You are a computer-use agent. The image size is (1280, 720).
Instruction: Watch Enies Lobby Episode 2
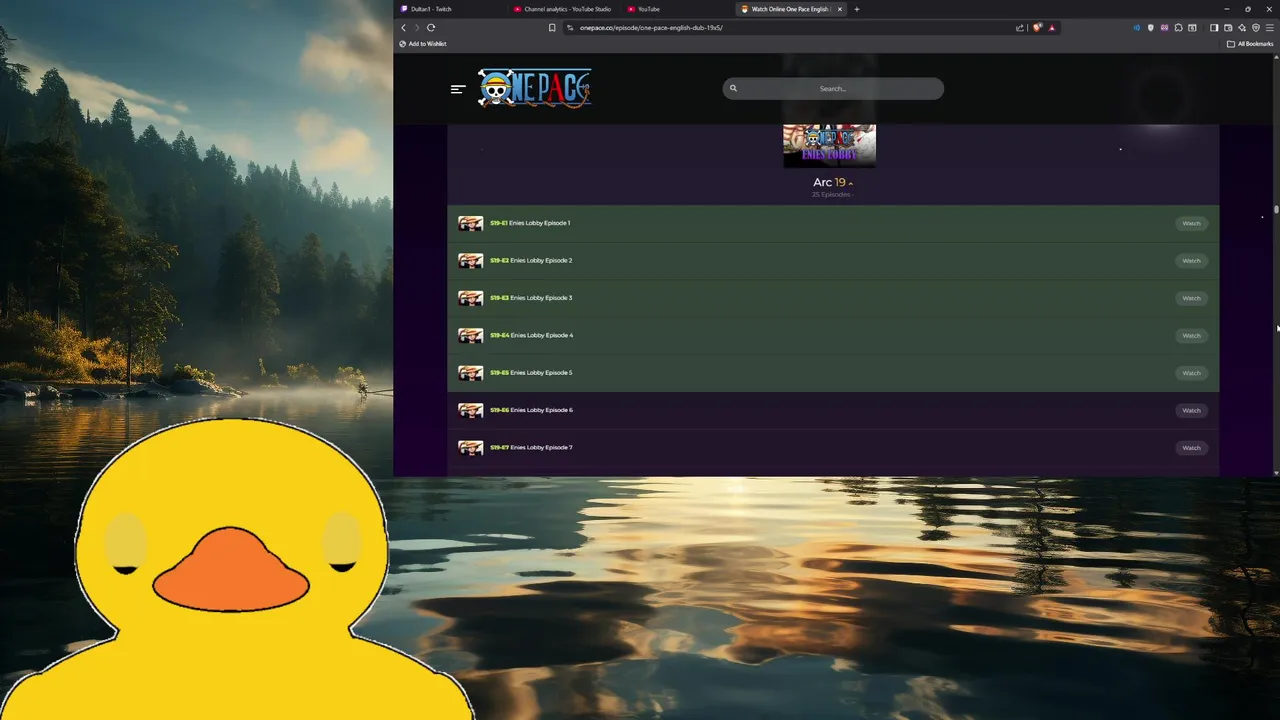[1191, 260]
